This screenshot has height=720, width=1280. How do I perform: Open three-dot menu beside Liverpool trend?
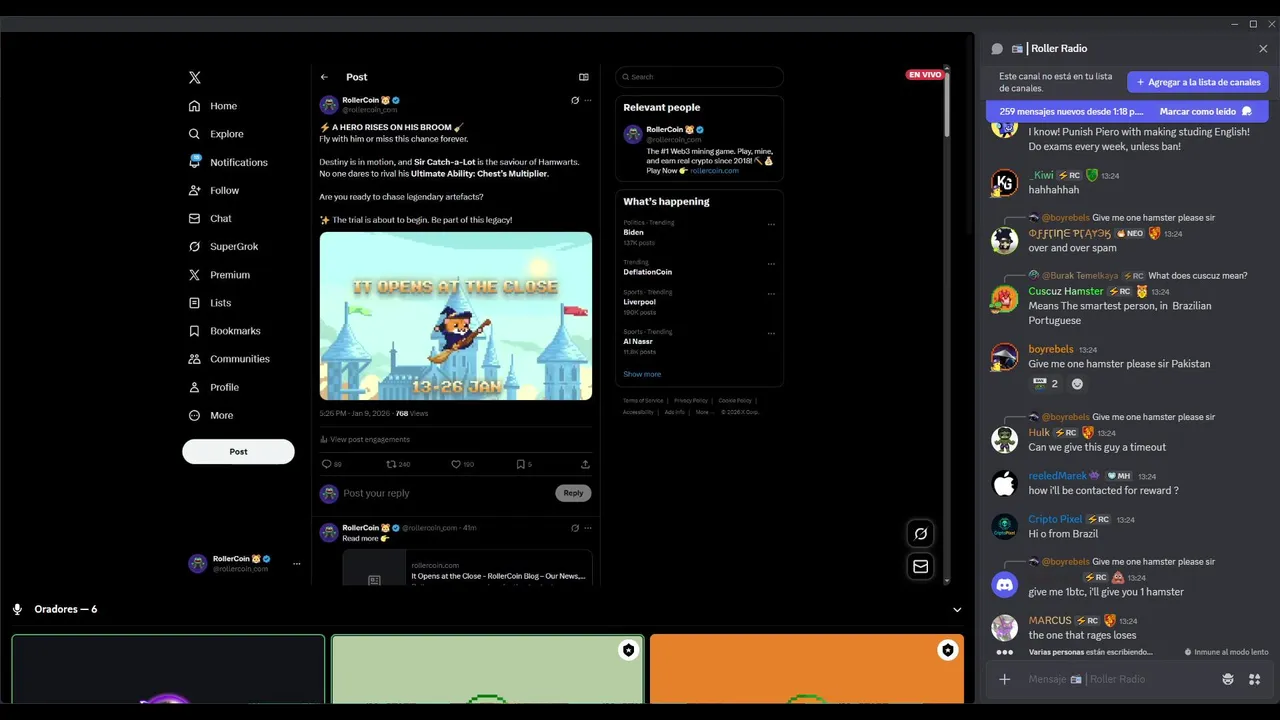(x=771, y=294)
